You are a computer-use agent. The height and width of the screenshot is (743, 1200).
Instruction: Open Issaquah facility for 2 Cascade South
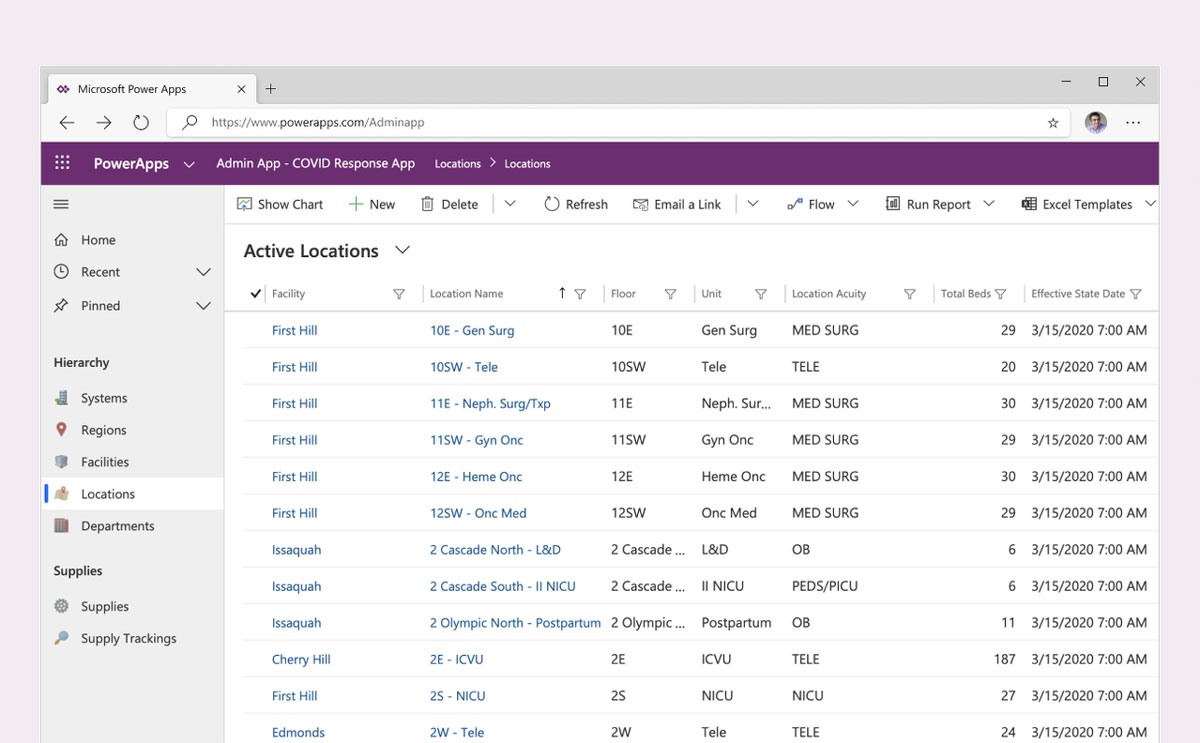click(296, 586)
